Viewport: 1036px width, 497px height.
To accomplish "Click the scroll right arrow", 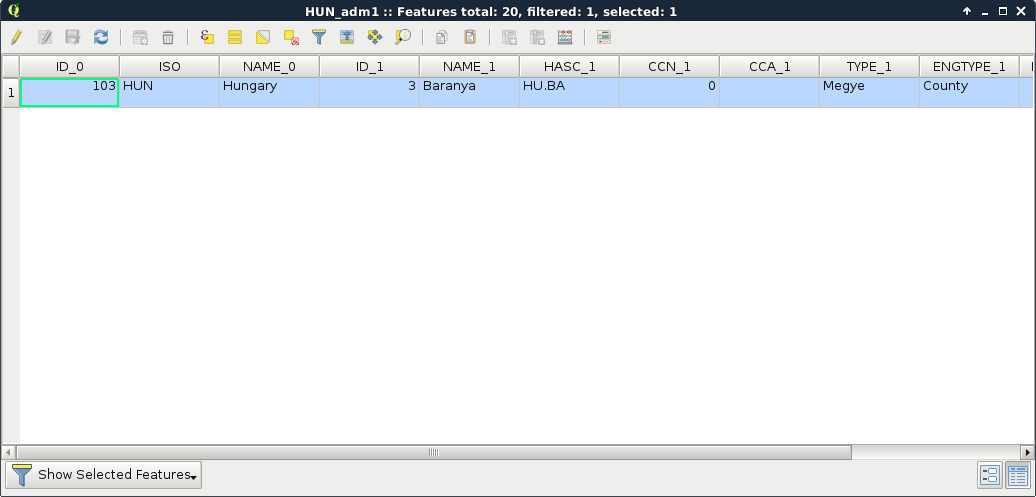I will tap(1027, 453).
